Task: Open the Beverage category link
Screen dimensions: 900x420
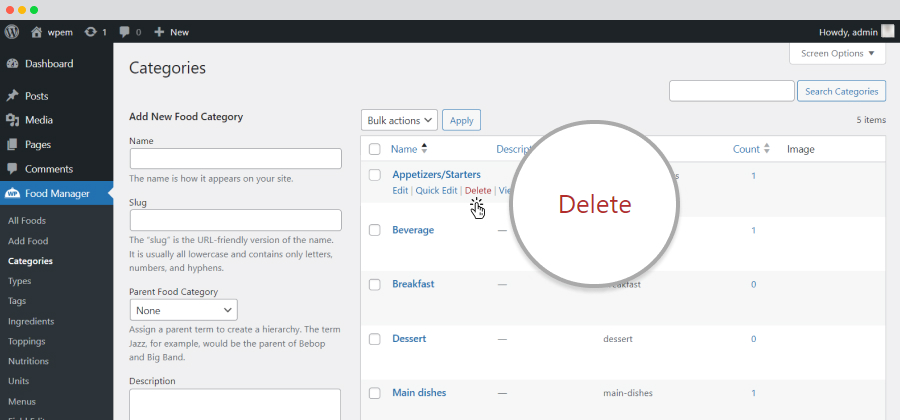Action: (x=413, y=230)
